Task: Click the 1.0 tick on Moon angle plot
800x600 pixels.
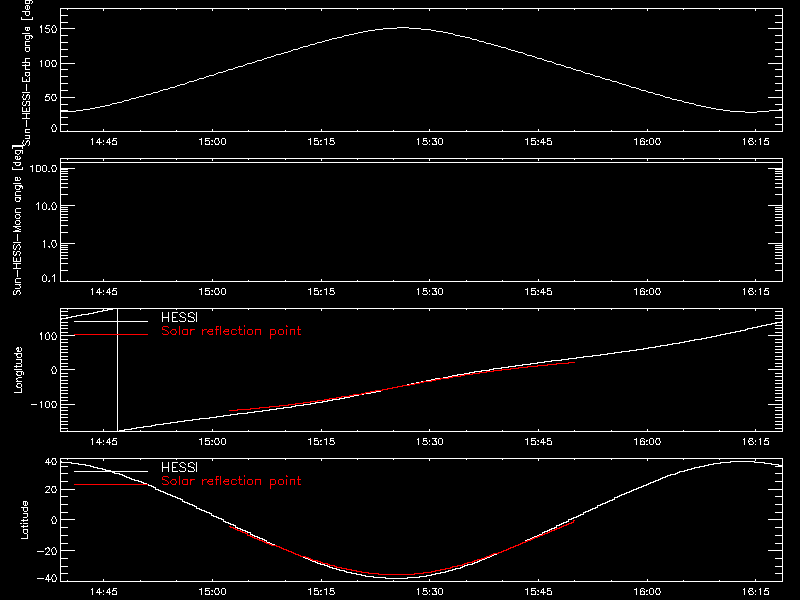Action: pos(49,244)
